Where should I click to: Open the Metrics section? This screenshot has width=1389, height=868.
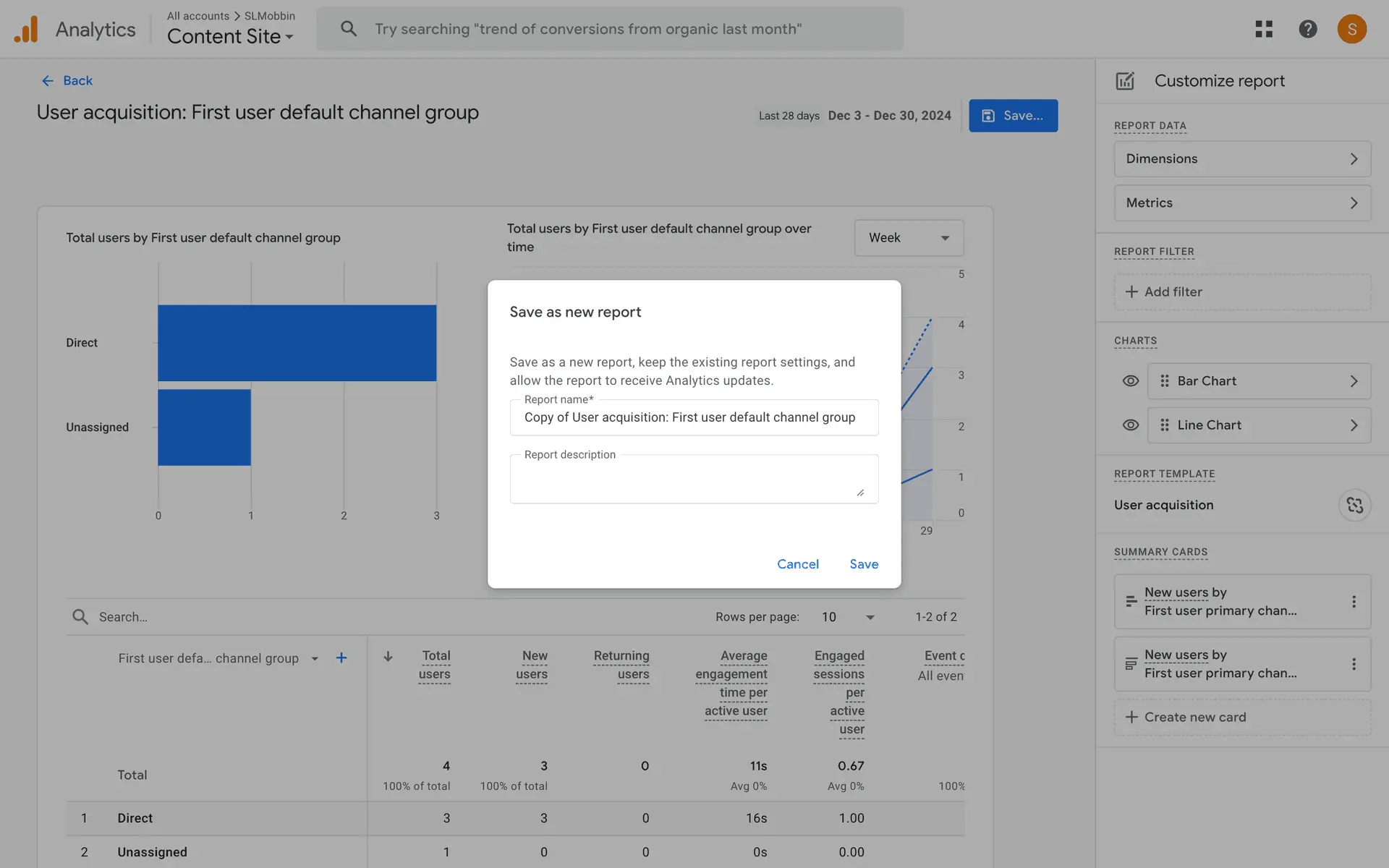click(x=1241, y=203)
